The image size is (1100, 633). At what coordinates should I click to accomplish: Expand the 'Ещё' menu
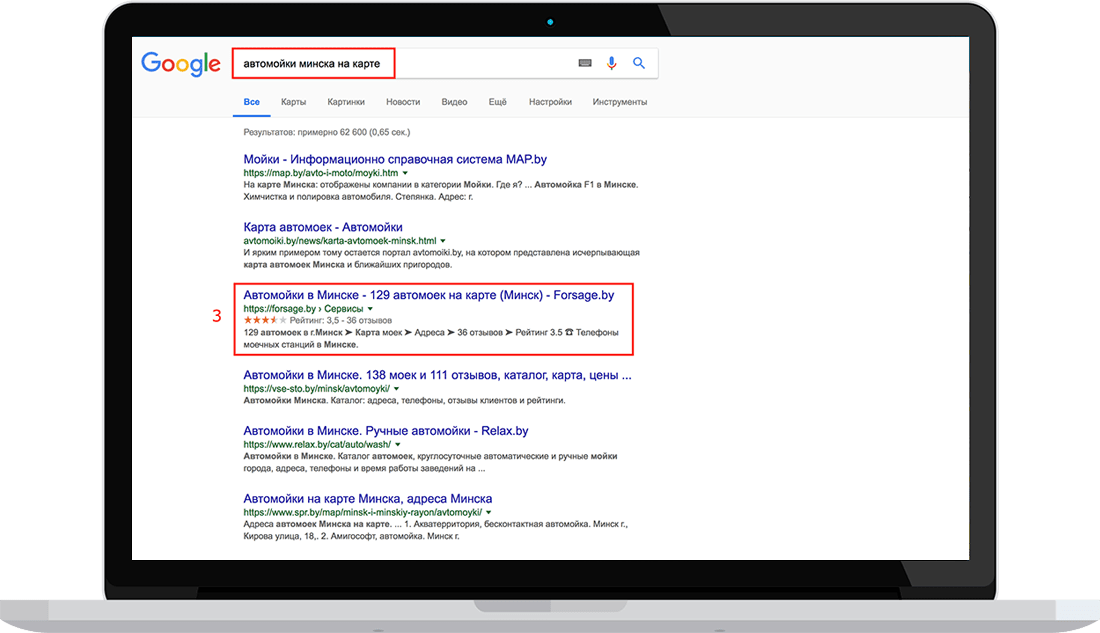pyautogui.click(x=497, y=102)
